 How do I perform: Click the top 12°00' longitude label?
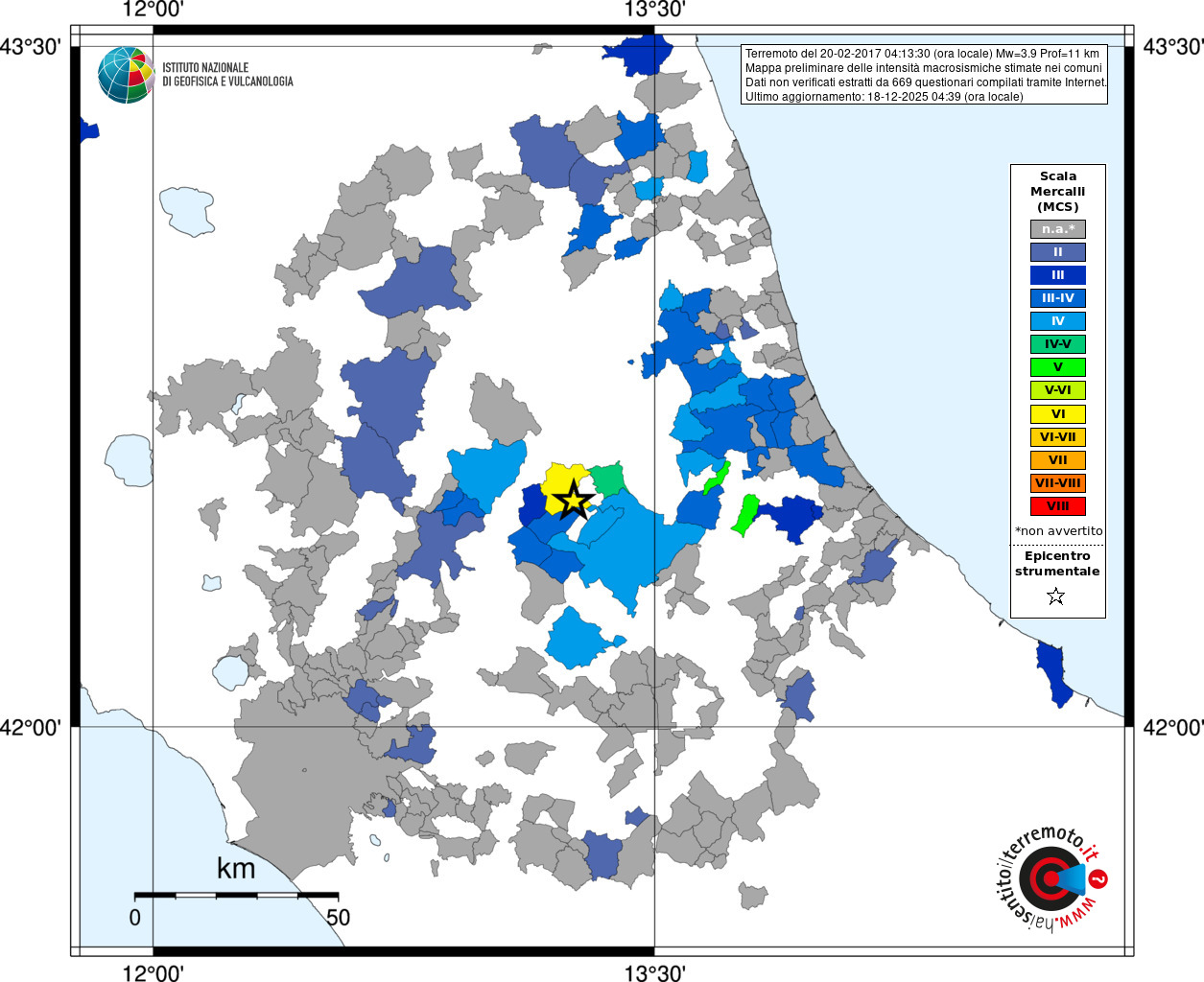coord(153,10)
